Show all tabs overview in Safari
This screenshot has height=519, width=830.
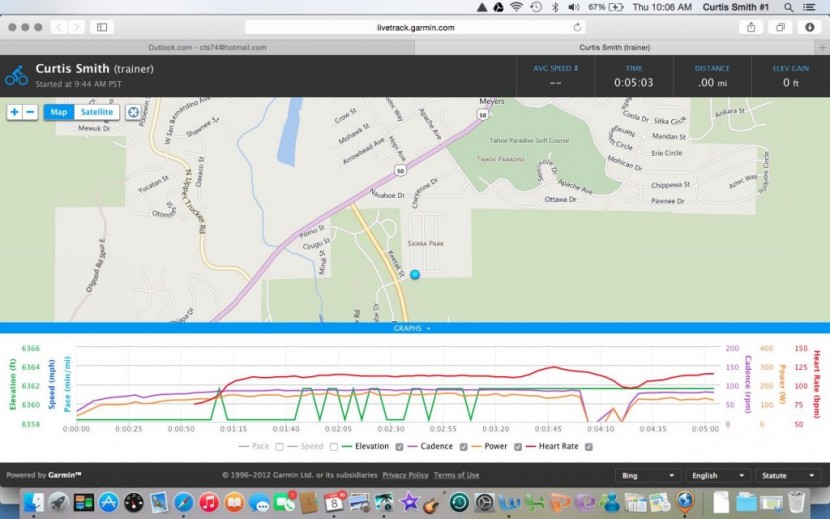[x=780, y=27]
